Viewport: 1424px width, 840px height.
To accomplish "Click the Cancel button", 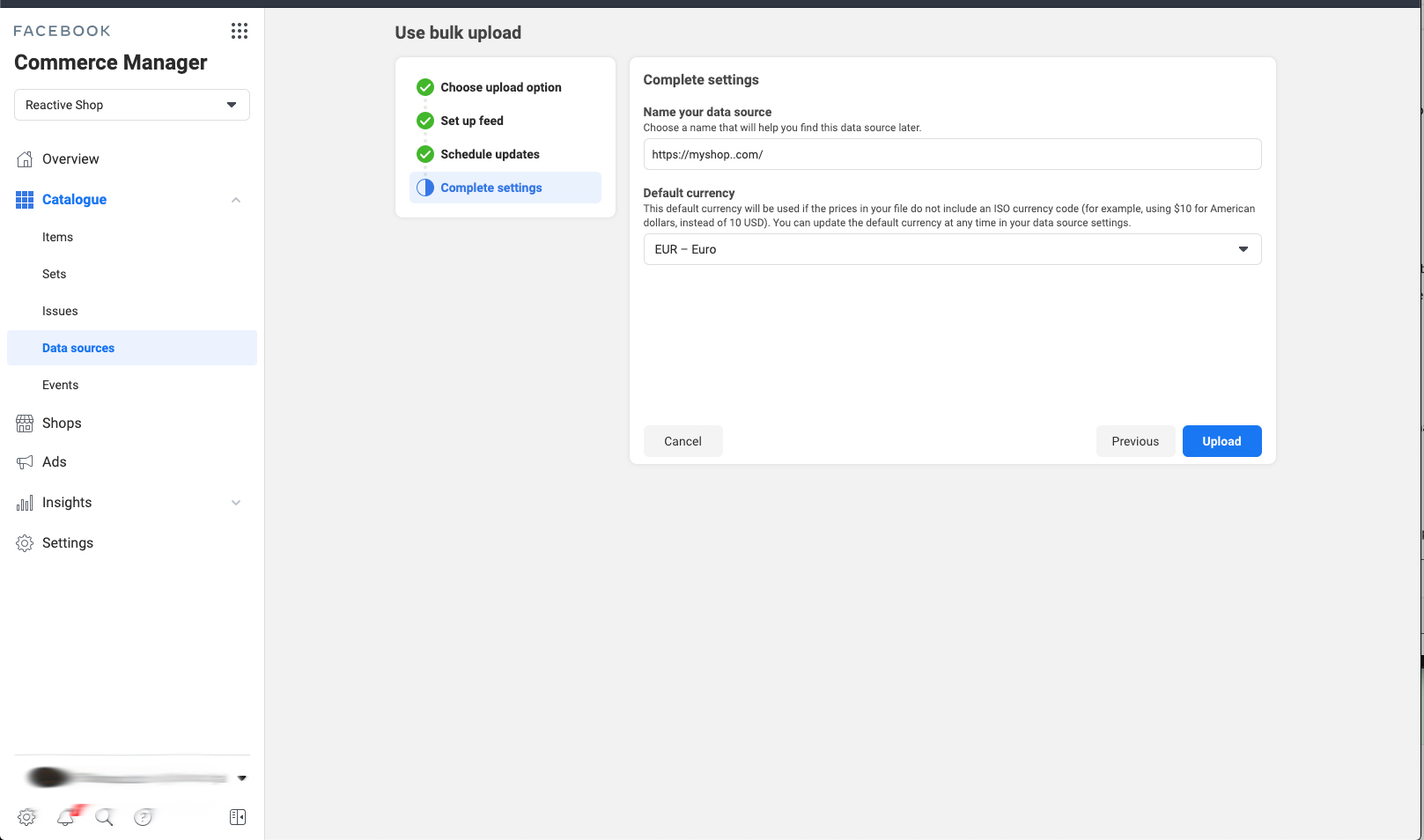I will click(x=682, y=441).
